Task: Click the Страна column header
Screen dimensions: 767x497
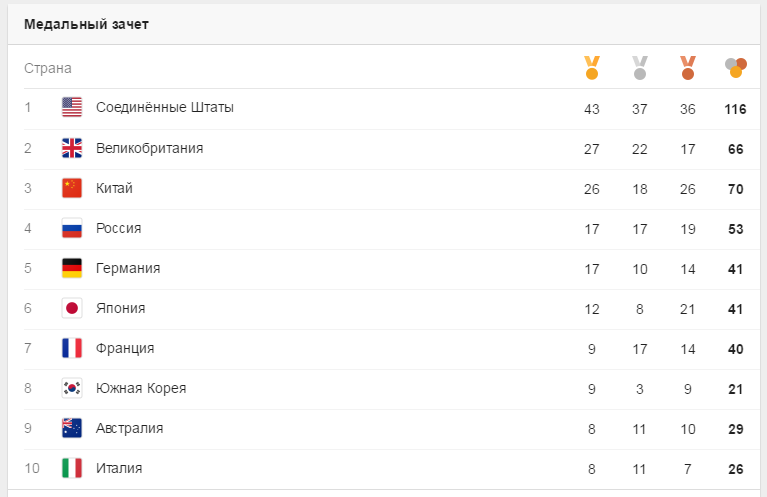Action: 48,68
